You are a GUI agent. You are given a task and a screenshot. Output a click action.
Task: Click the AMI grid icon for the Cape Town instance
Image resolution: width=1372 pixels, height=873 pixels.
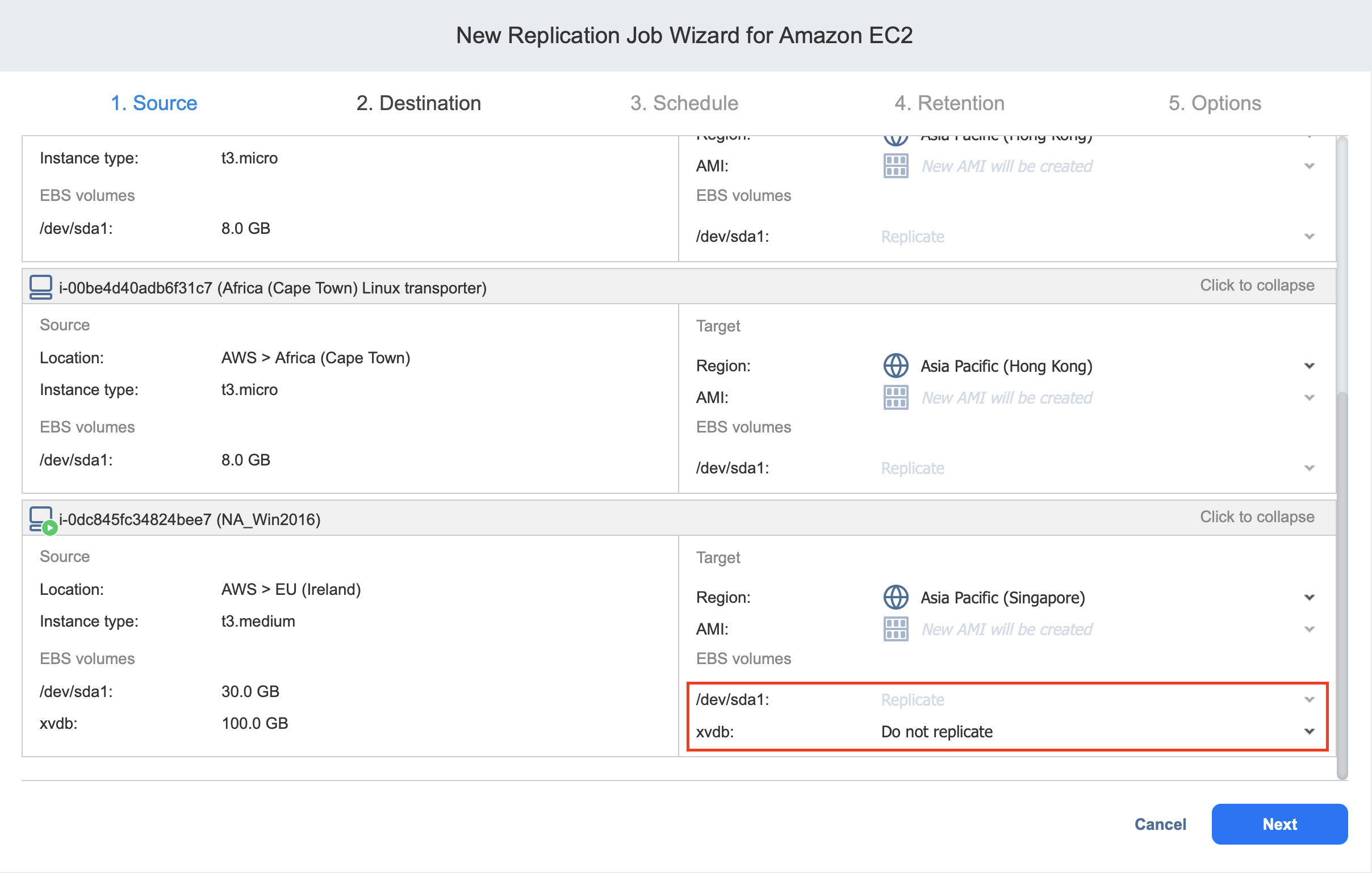[x=895, y=397]
